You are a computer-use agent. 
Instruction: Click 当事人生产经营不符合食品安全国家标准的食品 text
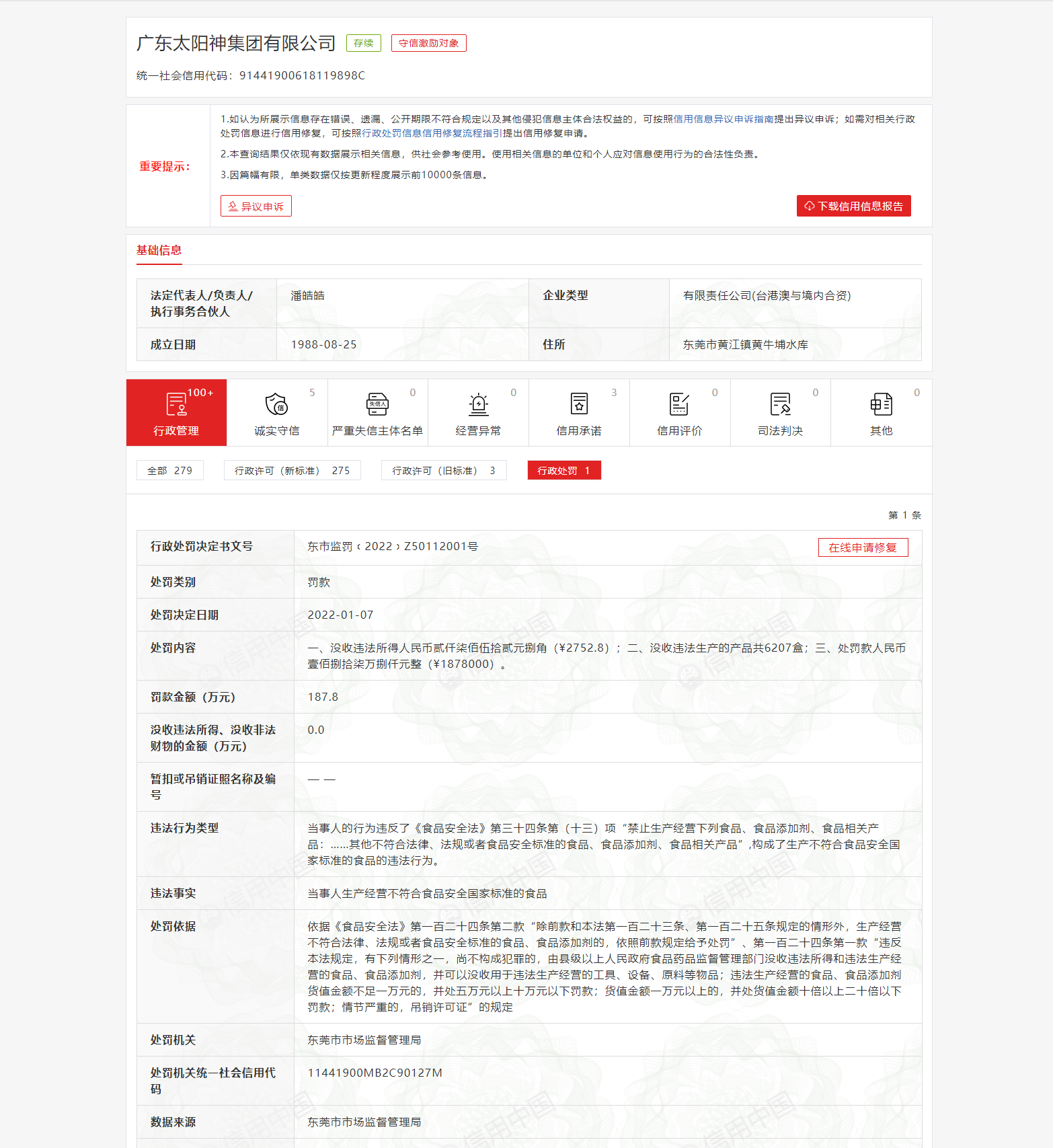point(427,893)
